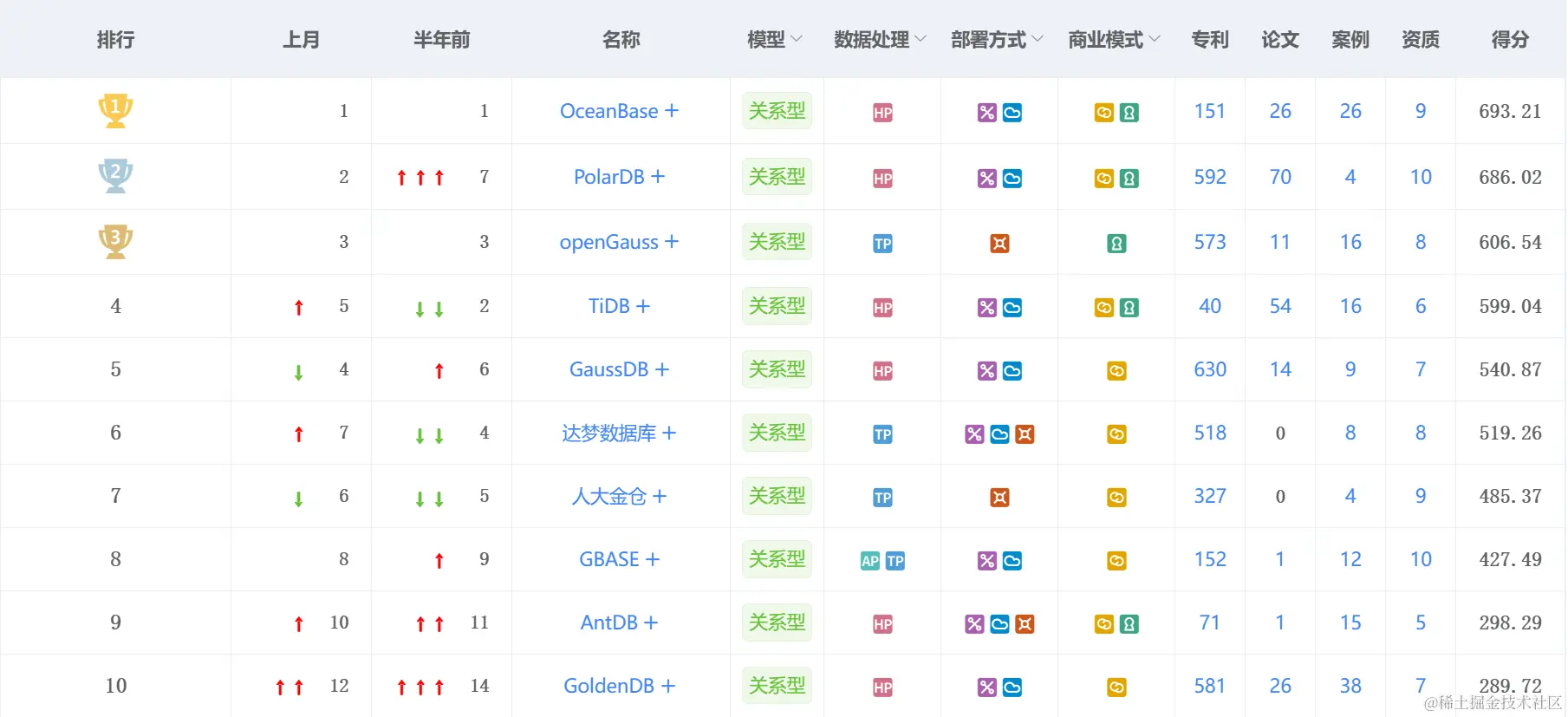Click the yellow business icon for AntDB

point(1103,624)
